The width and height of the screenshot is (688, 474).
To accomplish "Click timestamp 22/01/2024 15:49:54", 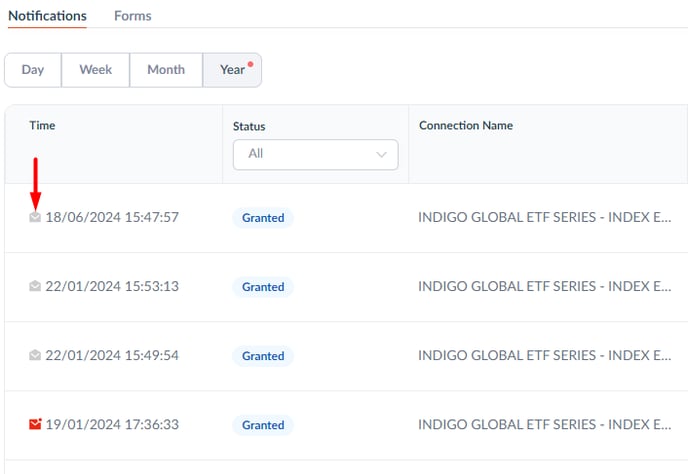I will click(112, 355).
